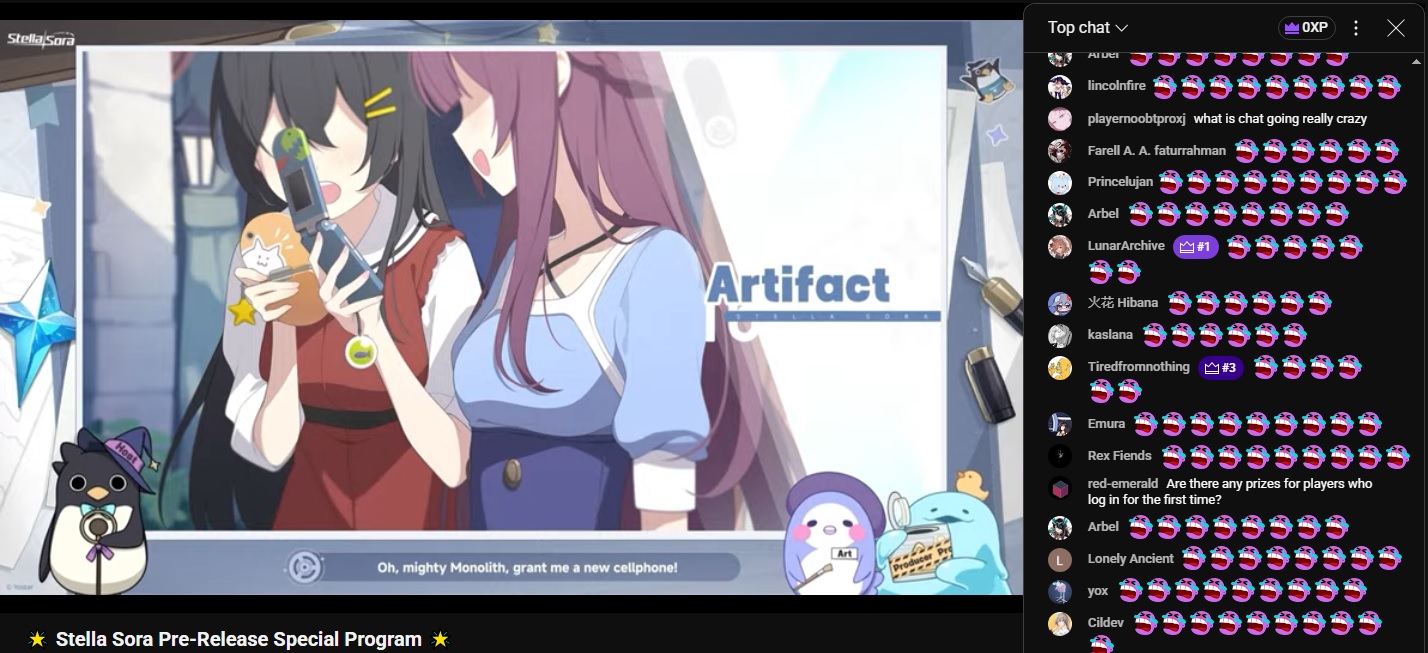Click the video player showing Artifact scene
Screen dimensions: 1428x653
coord(511,307)
